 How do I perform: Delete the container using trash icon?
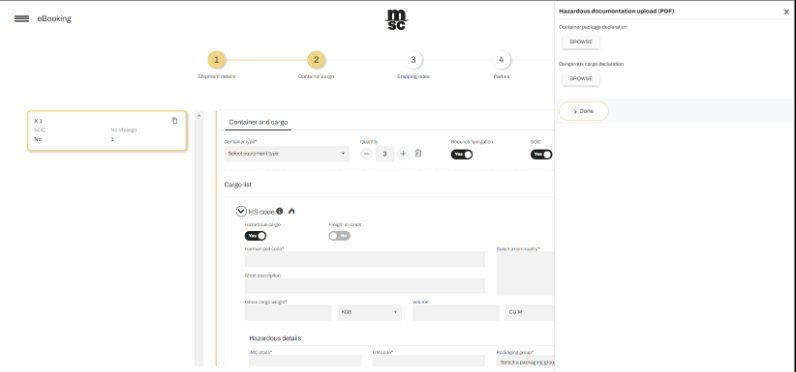coord(418,153)
